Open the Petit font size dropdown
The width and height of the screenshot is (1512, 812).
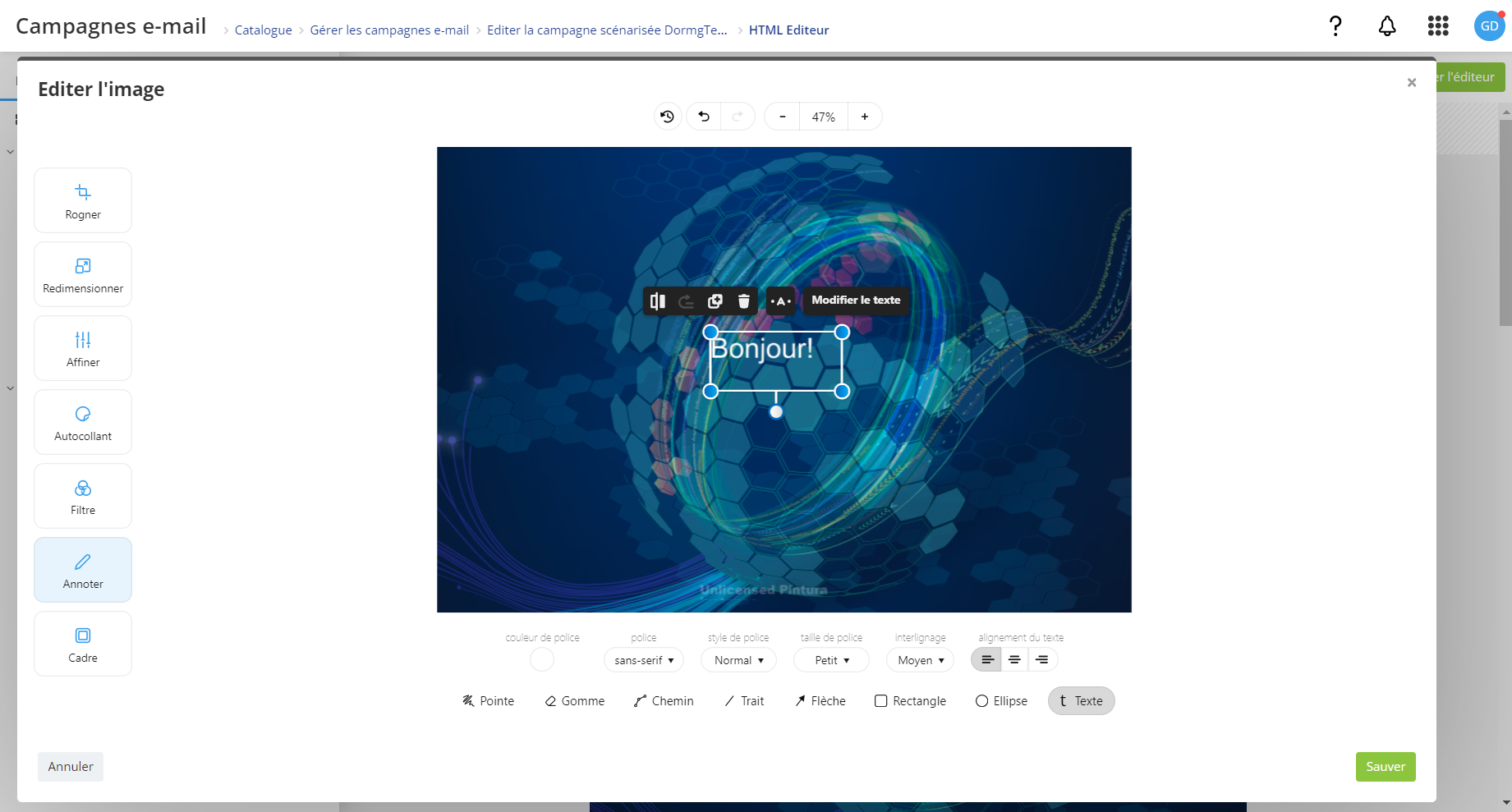coord(831,660)
